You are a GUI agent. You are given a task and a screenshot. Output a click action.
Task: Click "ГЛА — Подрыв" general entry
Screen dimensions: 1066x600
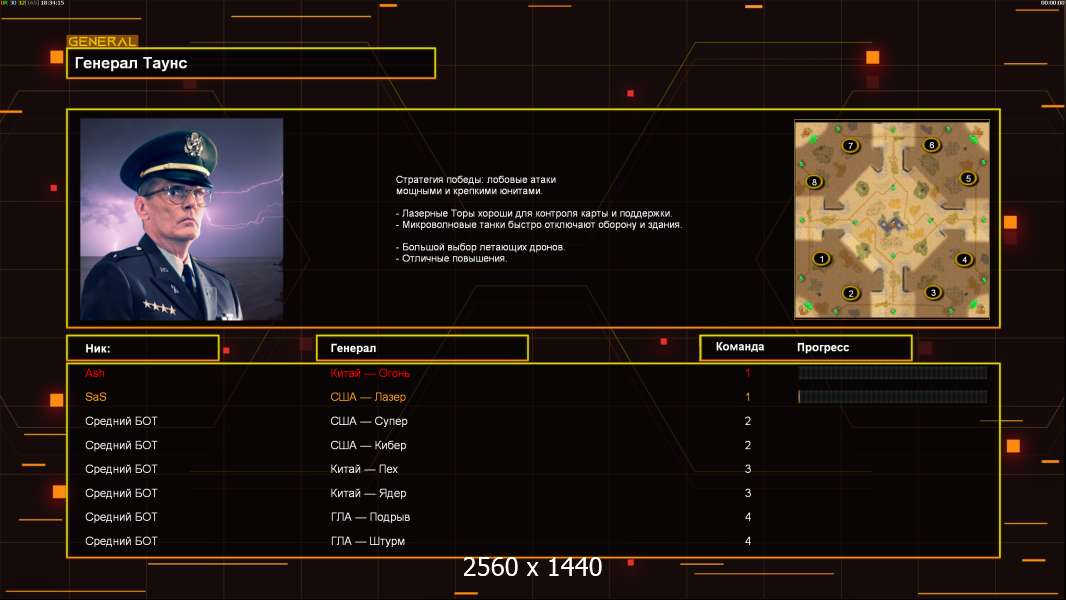pyautogui.click(x=370, y=517)
